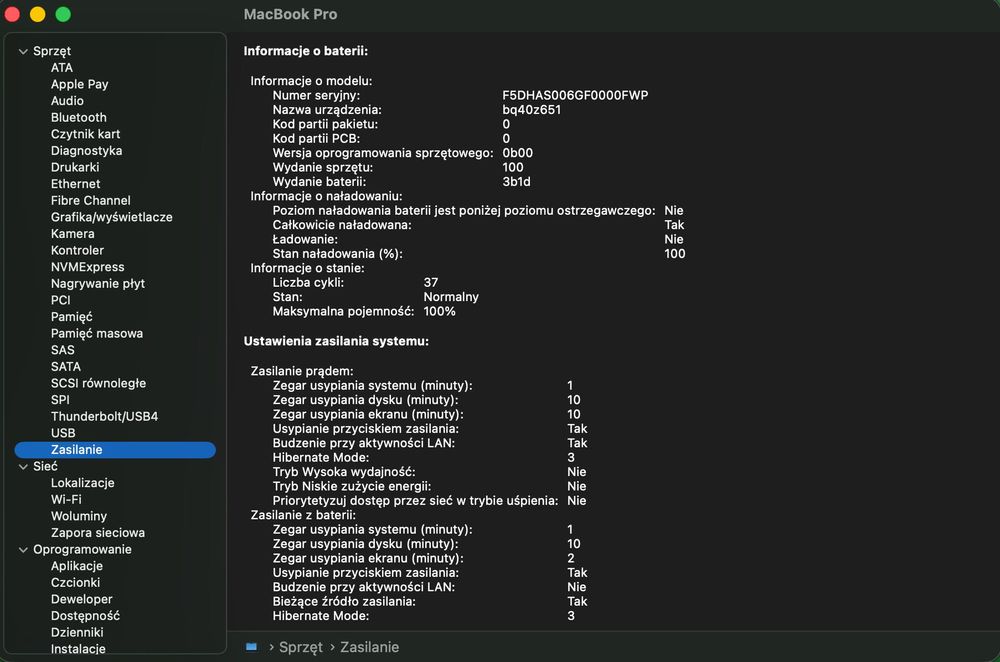Image resolution: width=1000 pixels, height=662 pixels.
Task: Select Grafika/wyświetlacze in the sidebar
Action: [x=111, y=217]
